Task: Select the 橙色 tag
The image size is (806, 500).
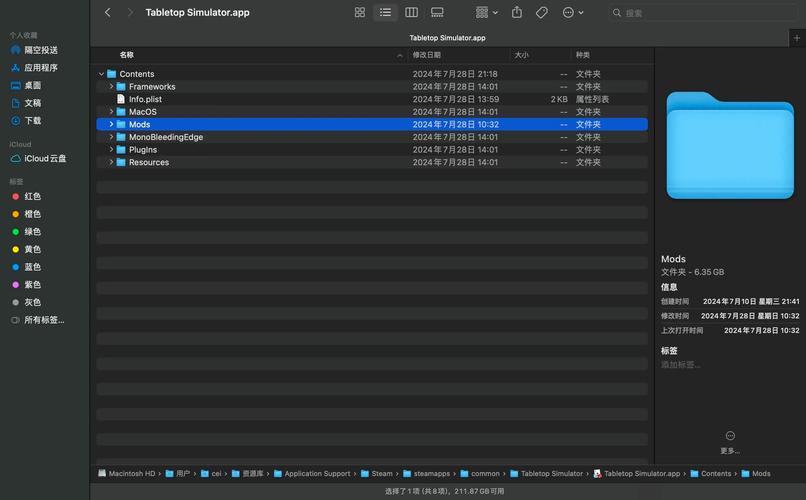Action: point(26,214)
